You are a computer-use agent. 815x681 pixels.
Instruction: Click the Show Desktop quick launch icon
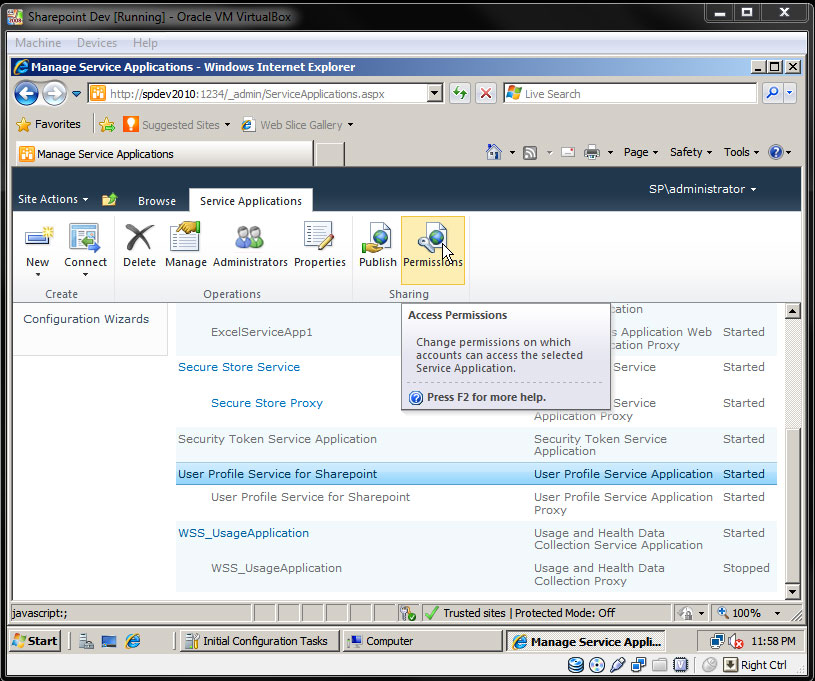click(x=109, y=641)
